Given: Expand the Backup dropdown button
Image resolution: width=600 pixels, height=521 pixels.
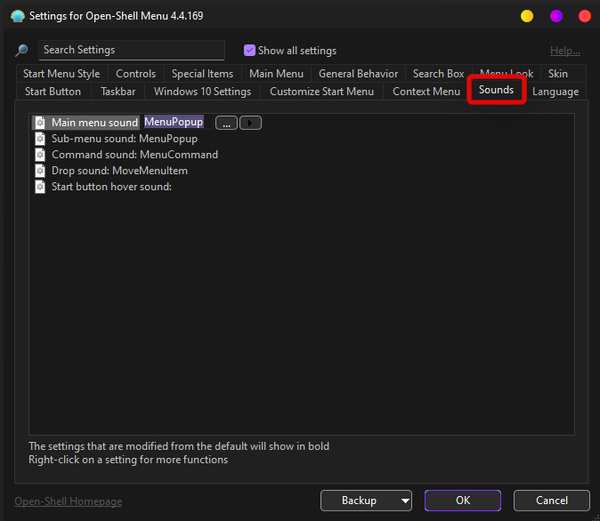Looking at the screenshot, I should (366, 500).
